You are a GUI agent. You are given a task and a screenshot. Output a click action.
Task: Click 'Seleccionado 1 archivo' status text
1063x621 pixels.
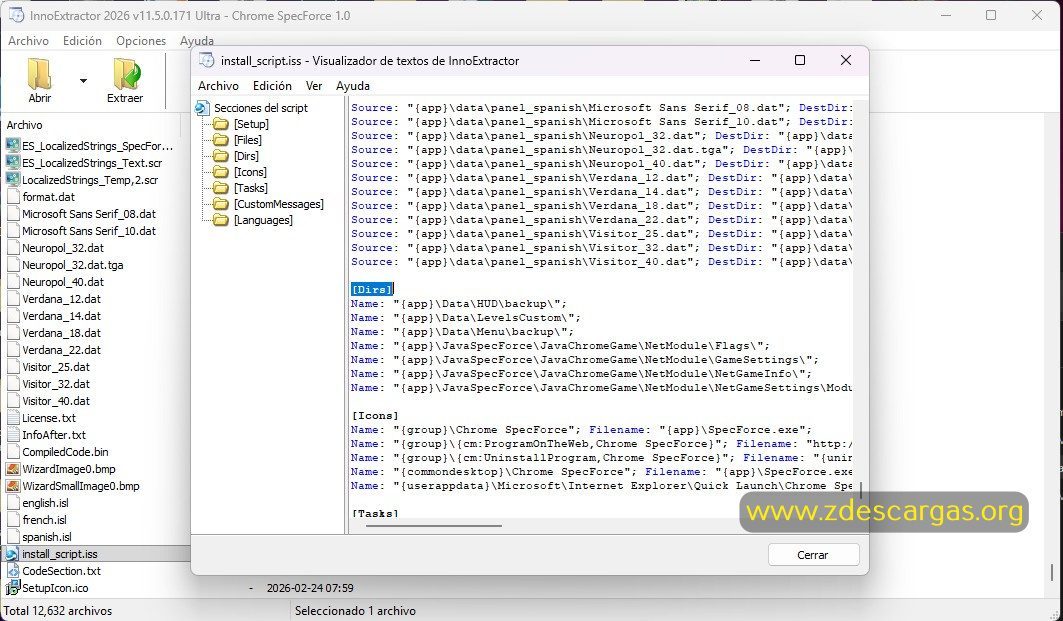tap(355, 611)
